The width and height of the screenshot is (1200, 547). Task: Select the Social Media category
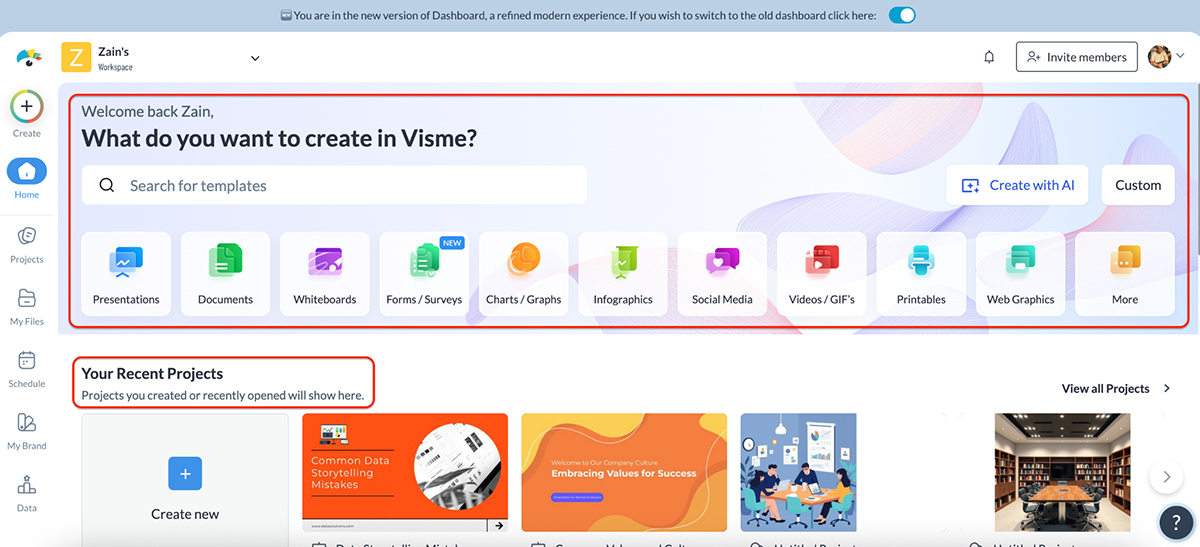point(722,274)
